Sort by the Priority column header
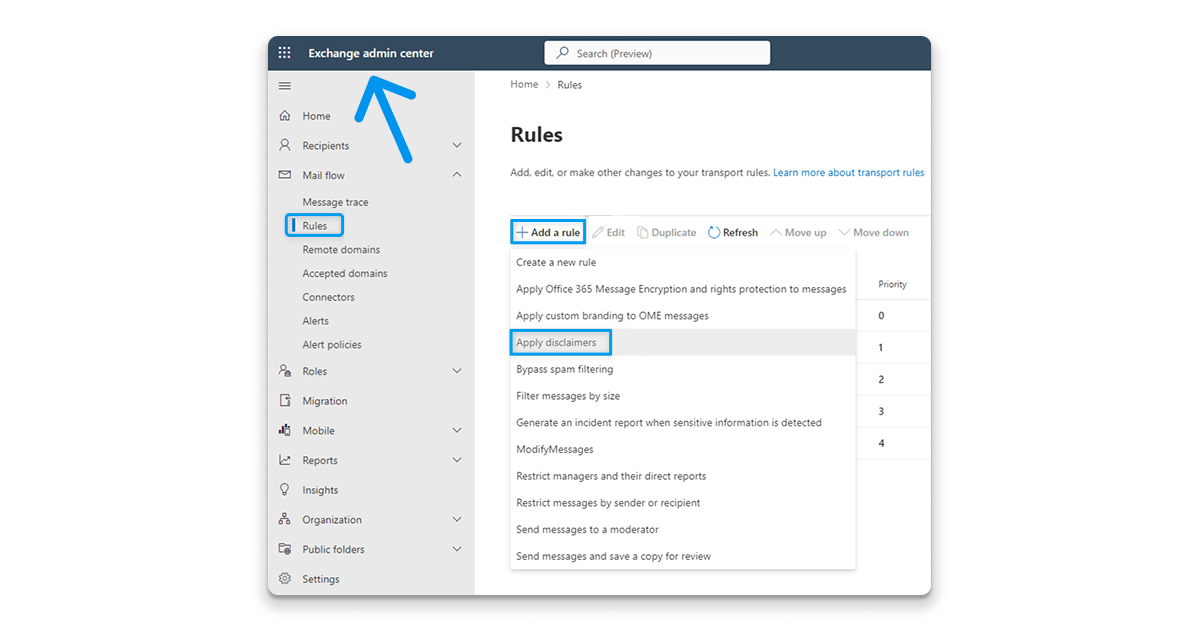The image size is (1200, 632). click(893, 285)
